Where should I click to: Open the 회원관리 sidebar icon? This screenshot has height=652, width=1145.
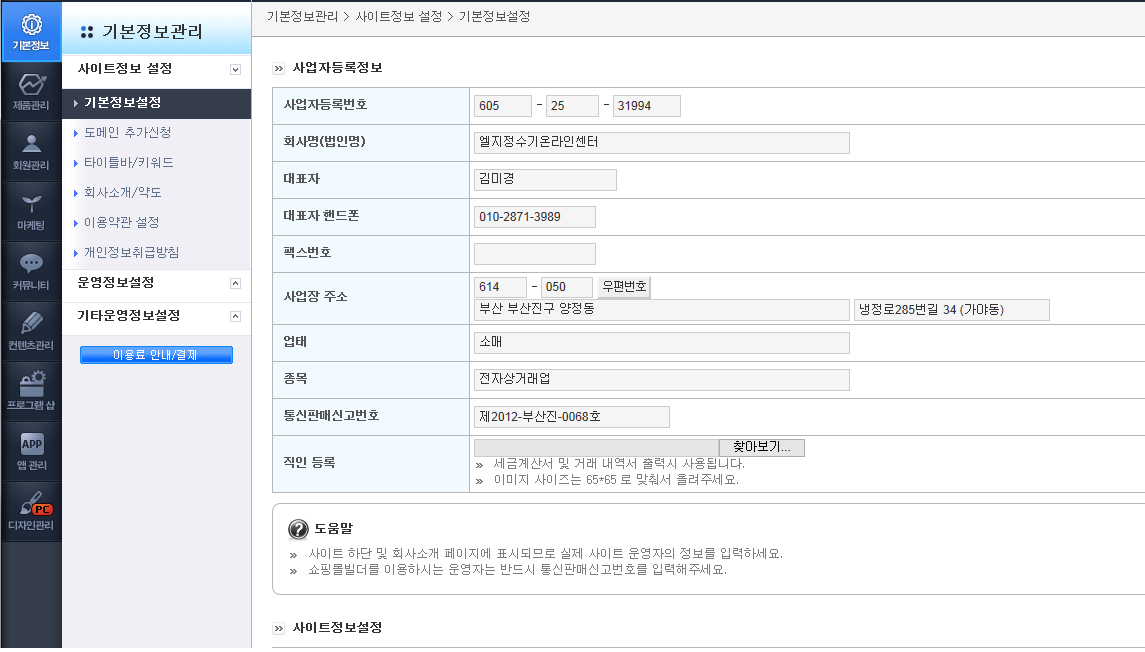coord(31,152)
